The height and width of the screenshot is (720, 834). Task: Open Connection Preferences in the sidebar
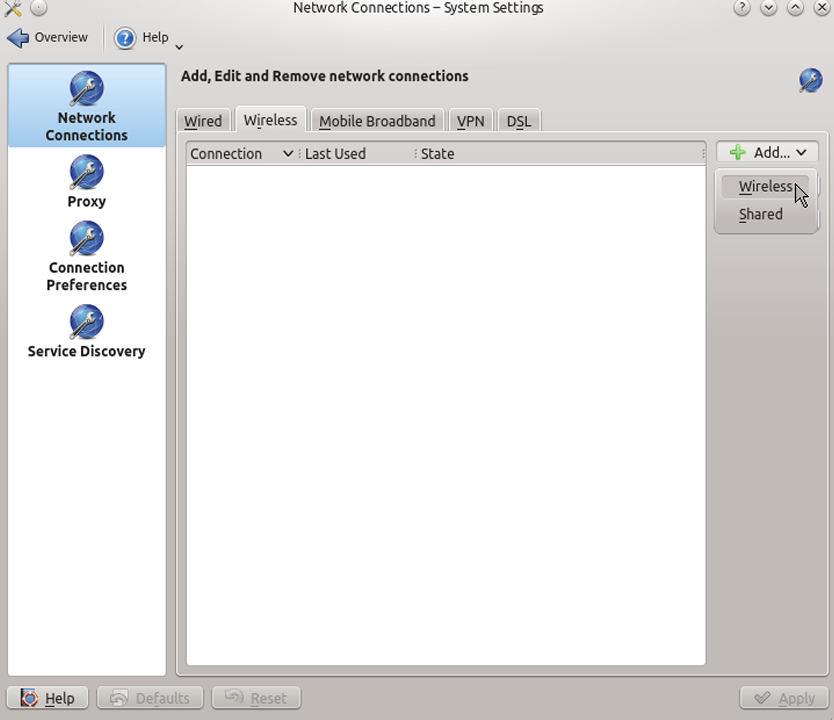[x=87, y=257]
